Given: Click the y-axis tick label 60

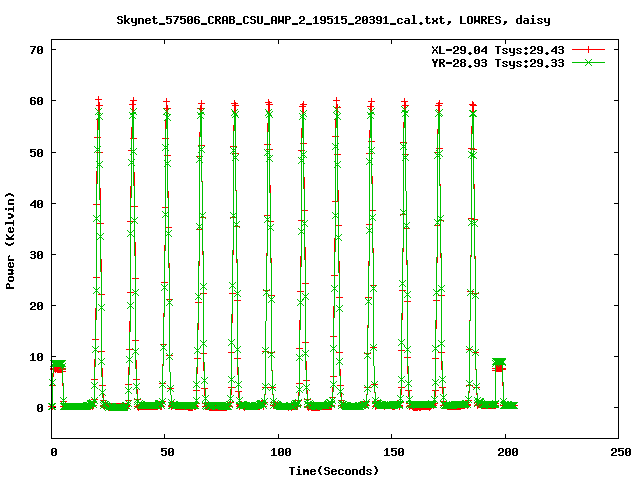Looking at the screenshot, I should (36, 101).
